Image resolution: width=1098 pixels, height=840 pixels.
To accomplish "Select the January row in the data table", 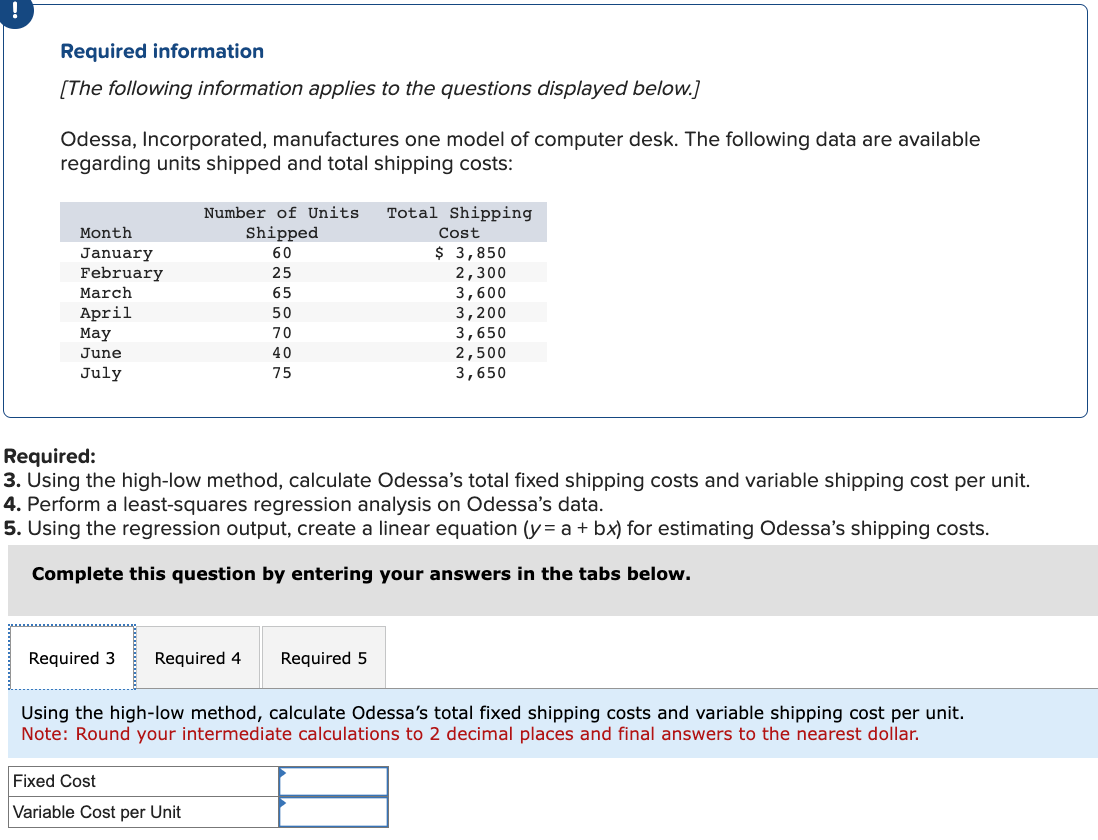I will [117, 252].
